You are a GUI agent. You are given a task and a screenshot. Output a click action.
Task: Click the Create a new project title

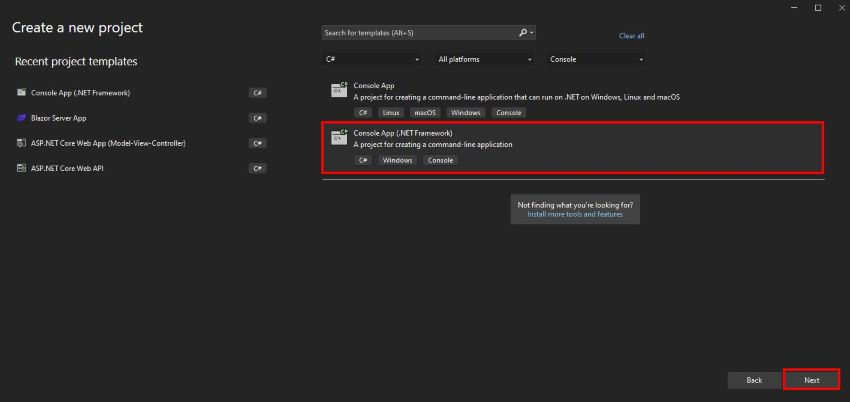coord(78,27)
